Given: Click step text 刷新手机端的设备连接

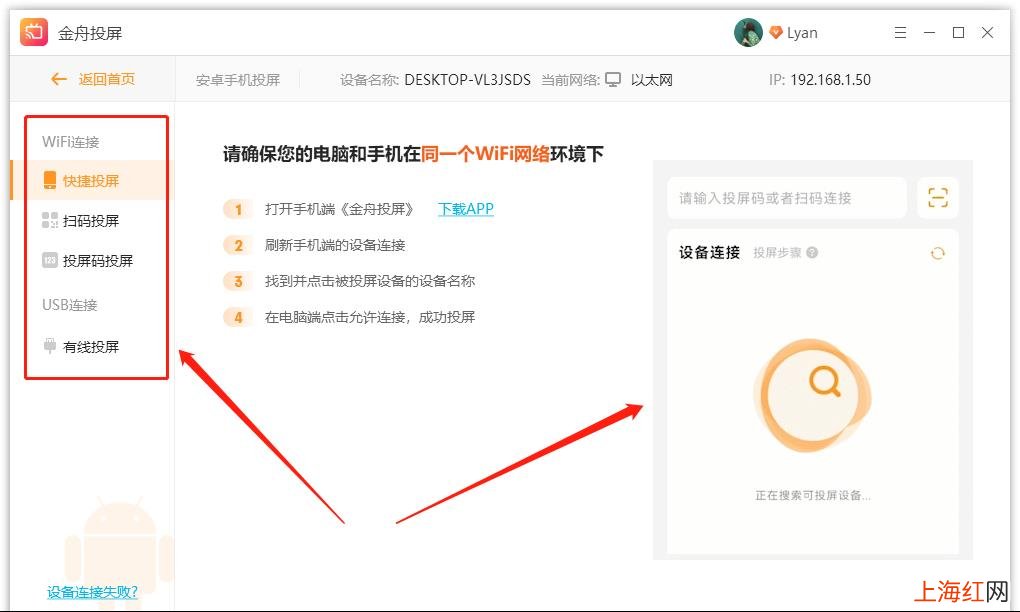Looking at the screenshot, I should pyautogui.click(x=335, y=245).
